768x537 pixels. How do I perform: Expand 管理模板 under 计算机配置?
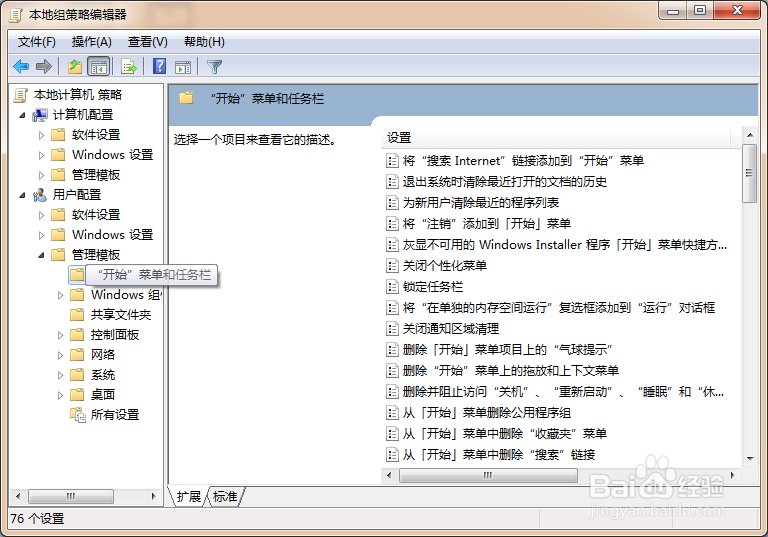[x=41, y=175]
